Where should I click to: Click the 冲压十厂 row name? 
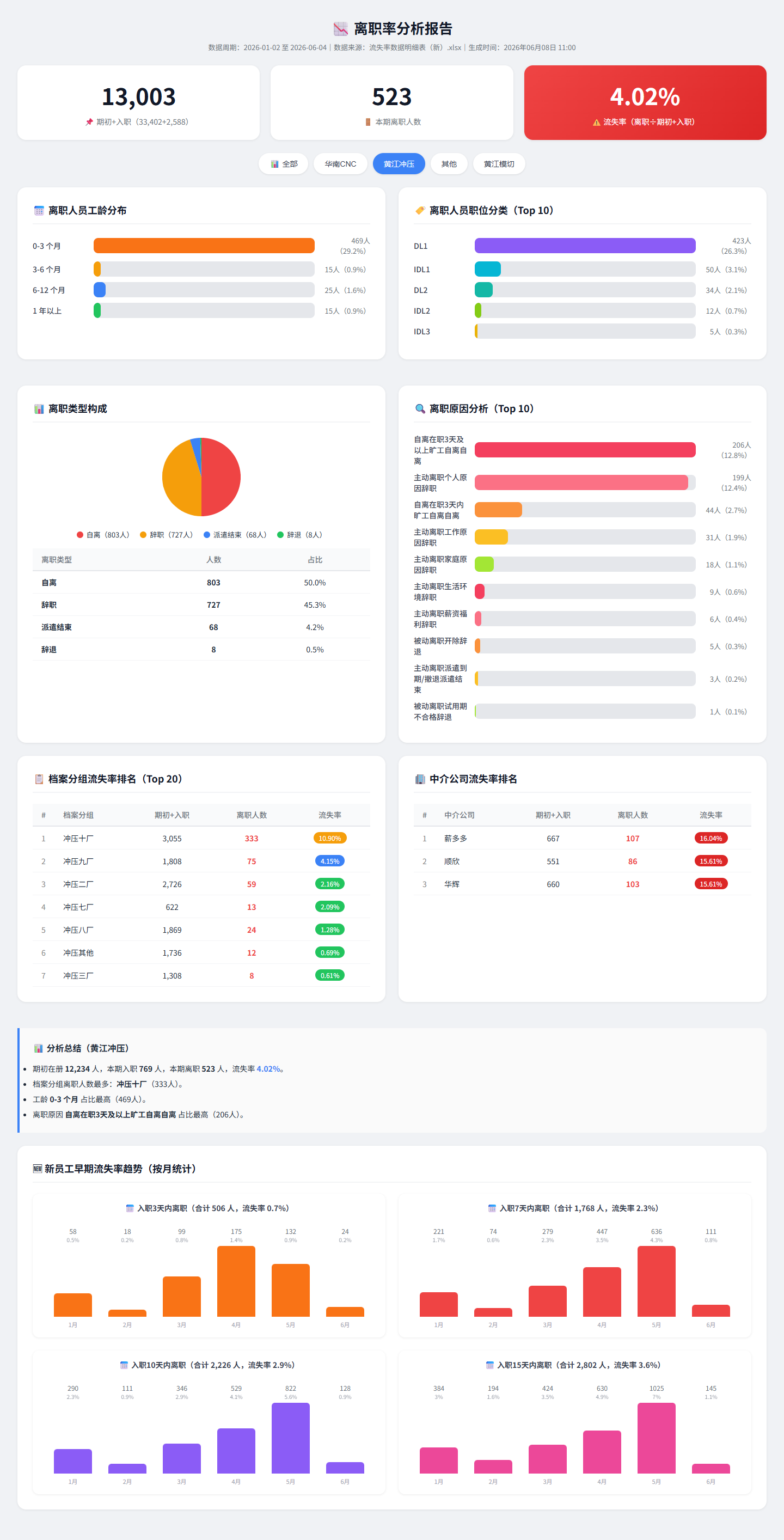[78, 839]
